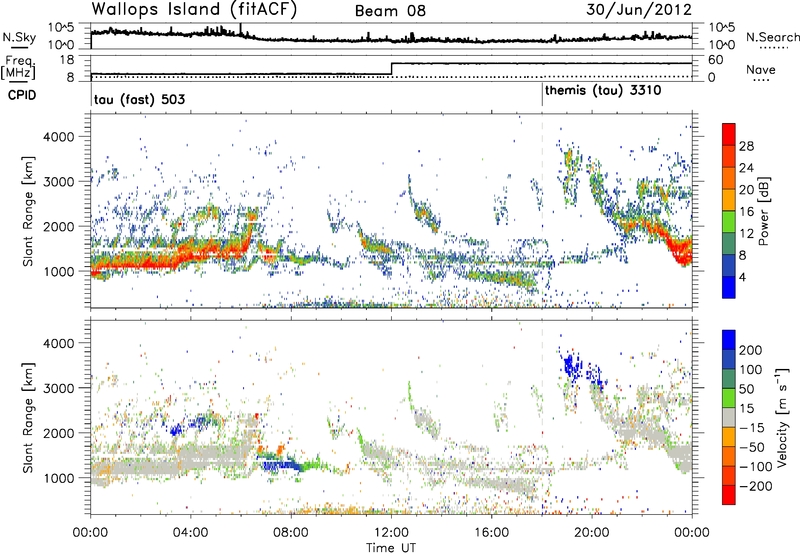Image resolution: width=800 pixels, height=554 pixels.
Task: Click the 'Nave' legend label
Action: pos(761,69)
